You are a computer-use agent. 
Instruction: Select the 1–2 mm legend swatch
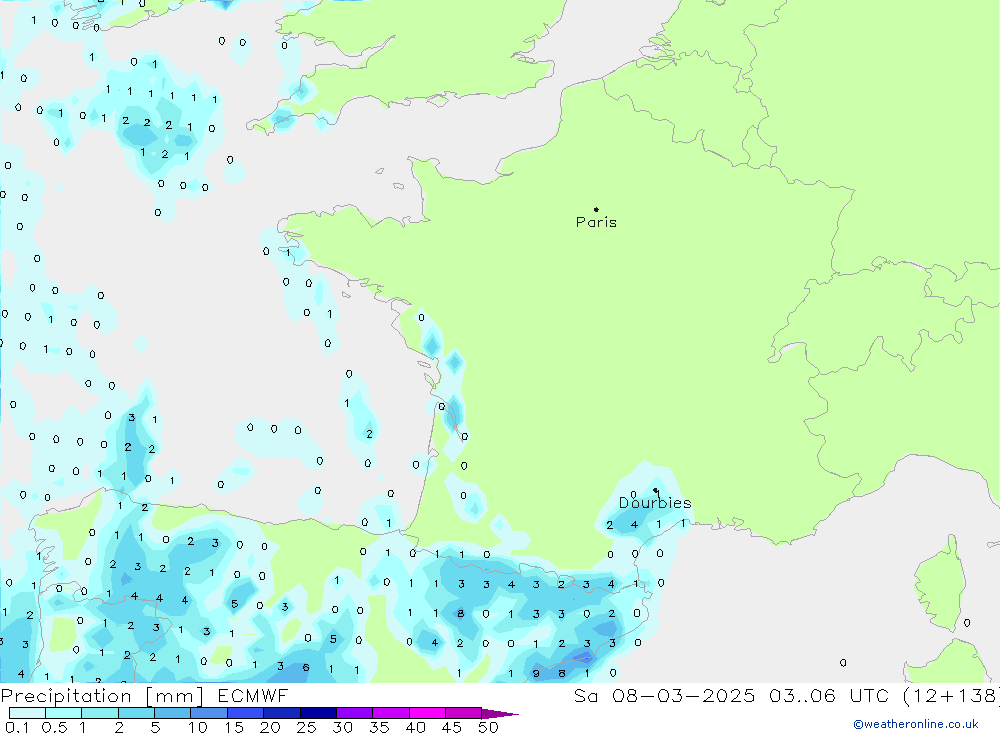click(100, 713)
